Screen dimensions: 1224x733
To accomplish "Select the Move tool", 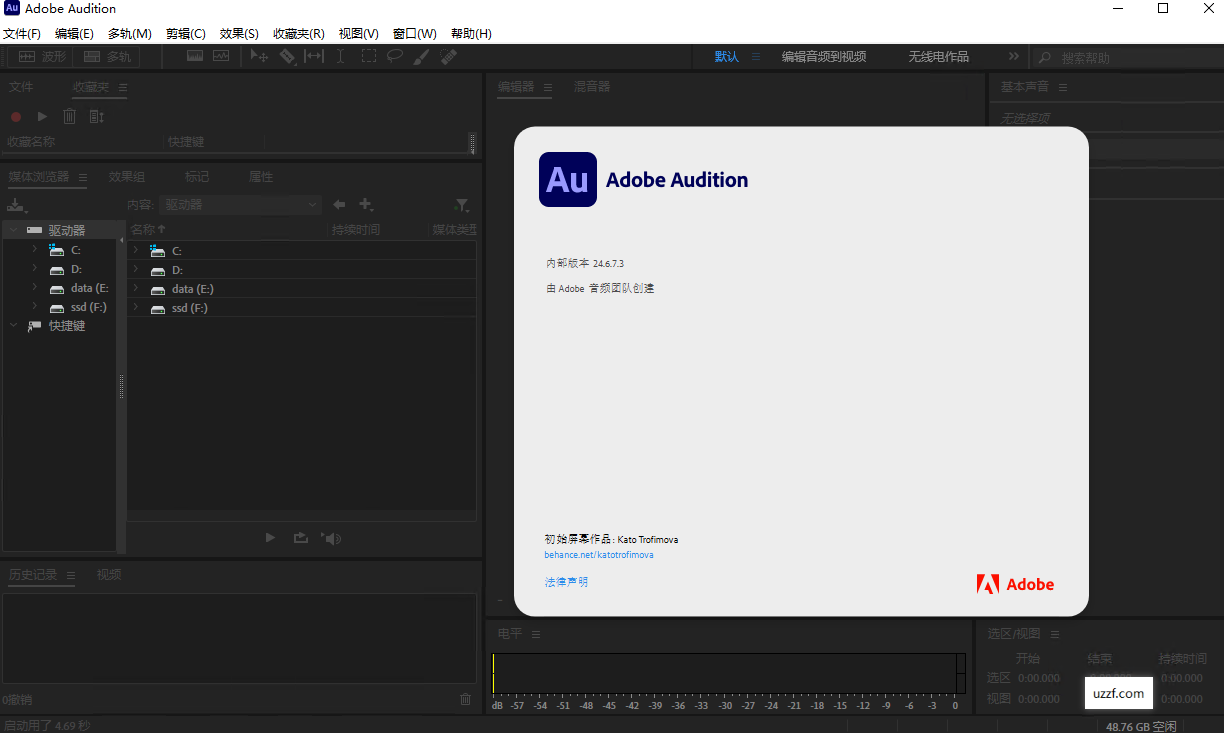I will (x=259, y=56).
